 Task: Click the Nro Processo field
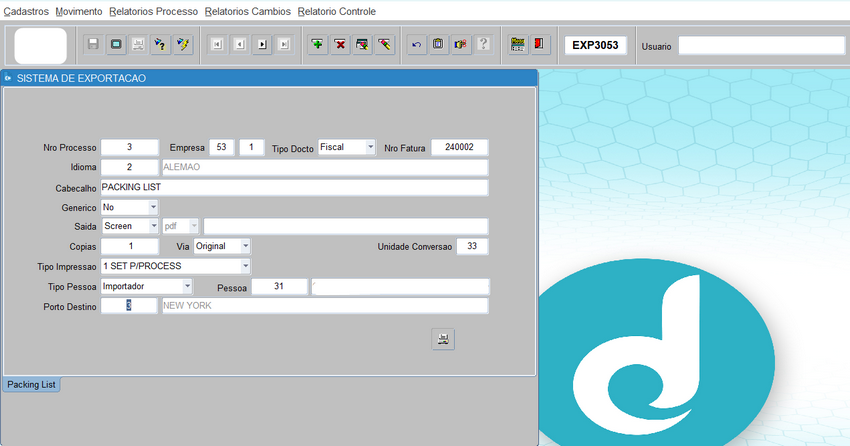point(130,147)
